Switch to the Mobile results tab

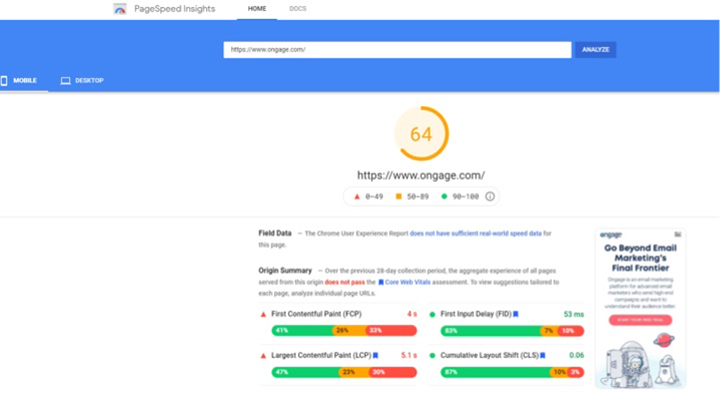coord(20,80)
